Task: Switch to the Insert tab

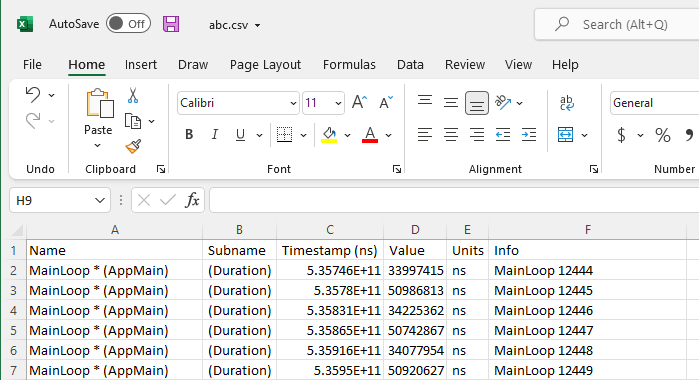Action: (x=140, y=65)
